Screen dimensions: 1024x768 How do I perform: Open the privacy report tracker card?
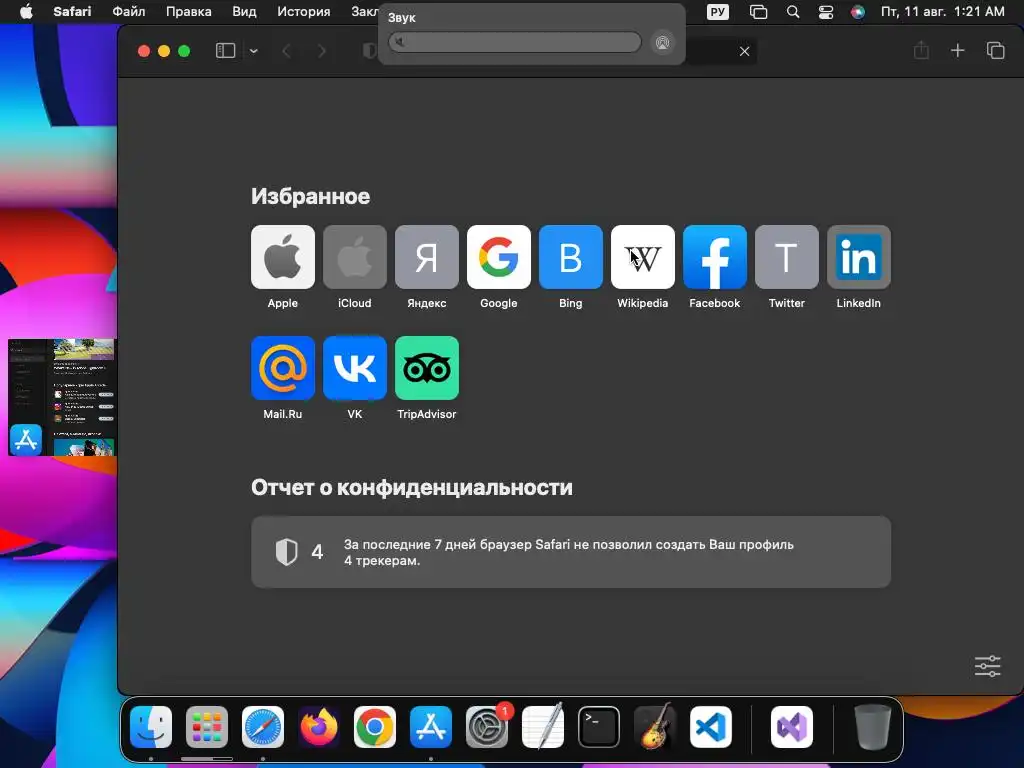pos(571,552)
